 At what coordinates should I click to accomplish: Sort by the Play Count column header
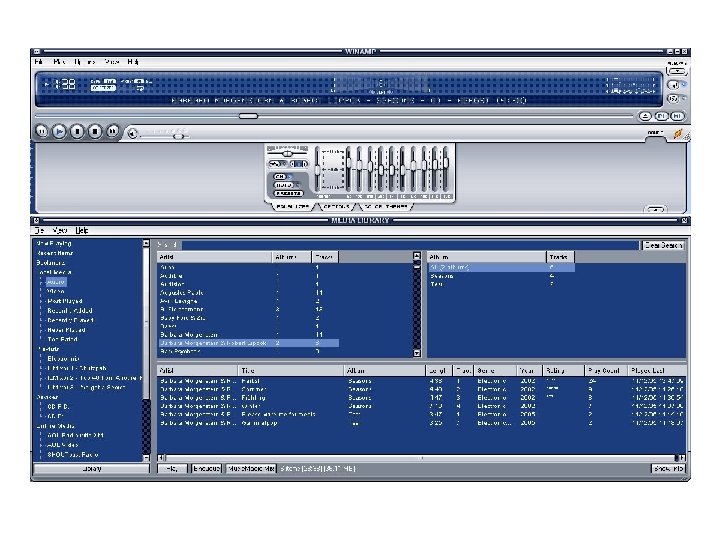(x=606, y=371)
